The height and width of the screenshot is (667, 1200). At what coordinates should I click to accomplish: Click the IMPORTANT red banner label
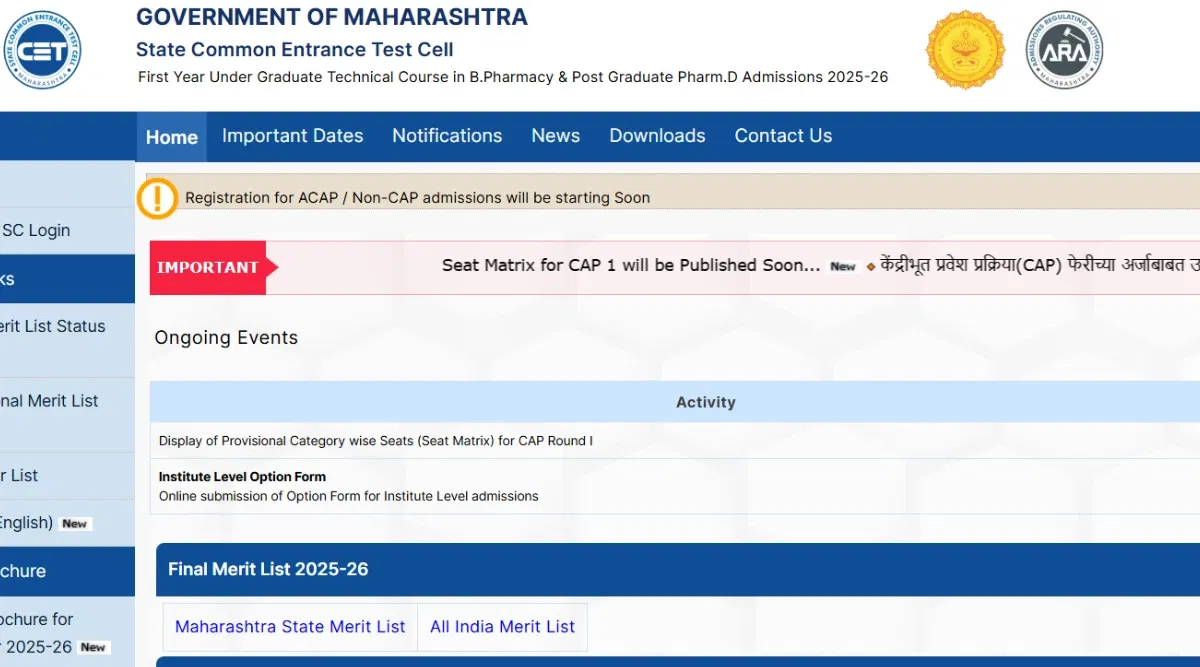tap(208, 268)
